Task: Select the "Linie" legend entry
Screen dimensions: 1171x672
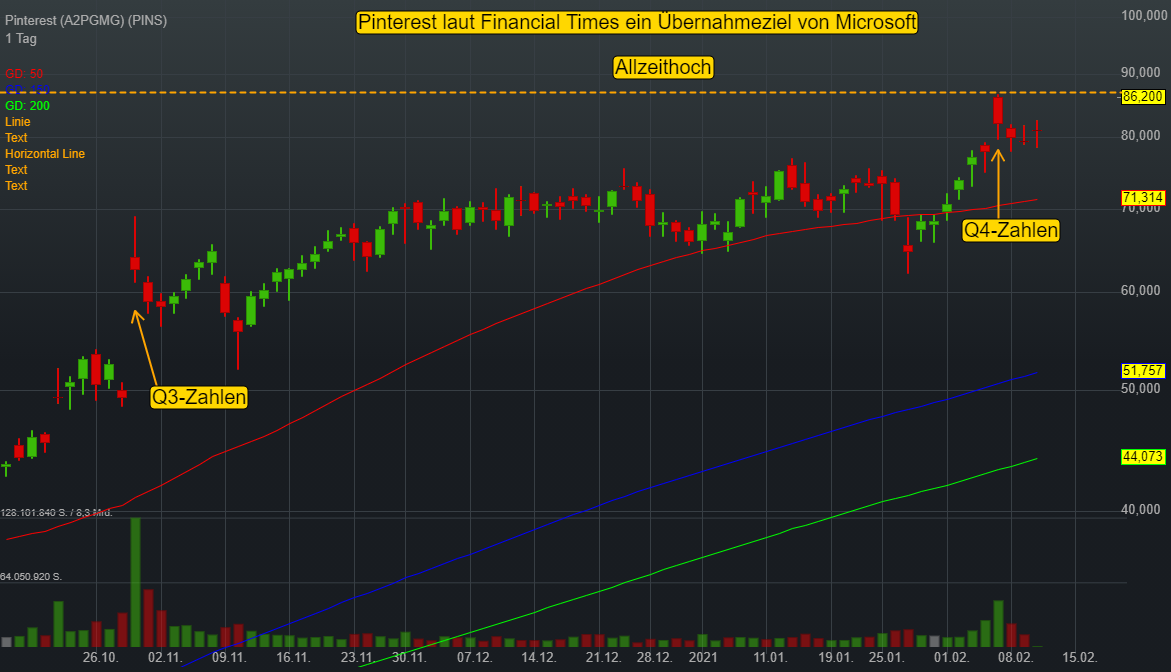Action: click(x=18, y=122)
